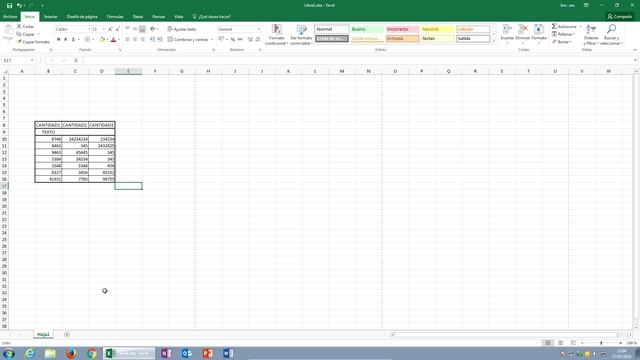Click Combinar y centrar button

[x=188, y=40]
